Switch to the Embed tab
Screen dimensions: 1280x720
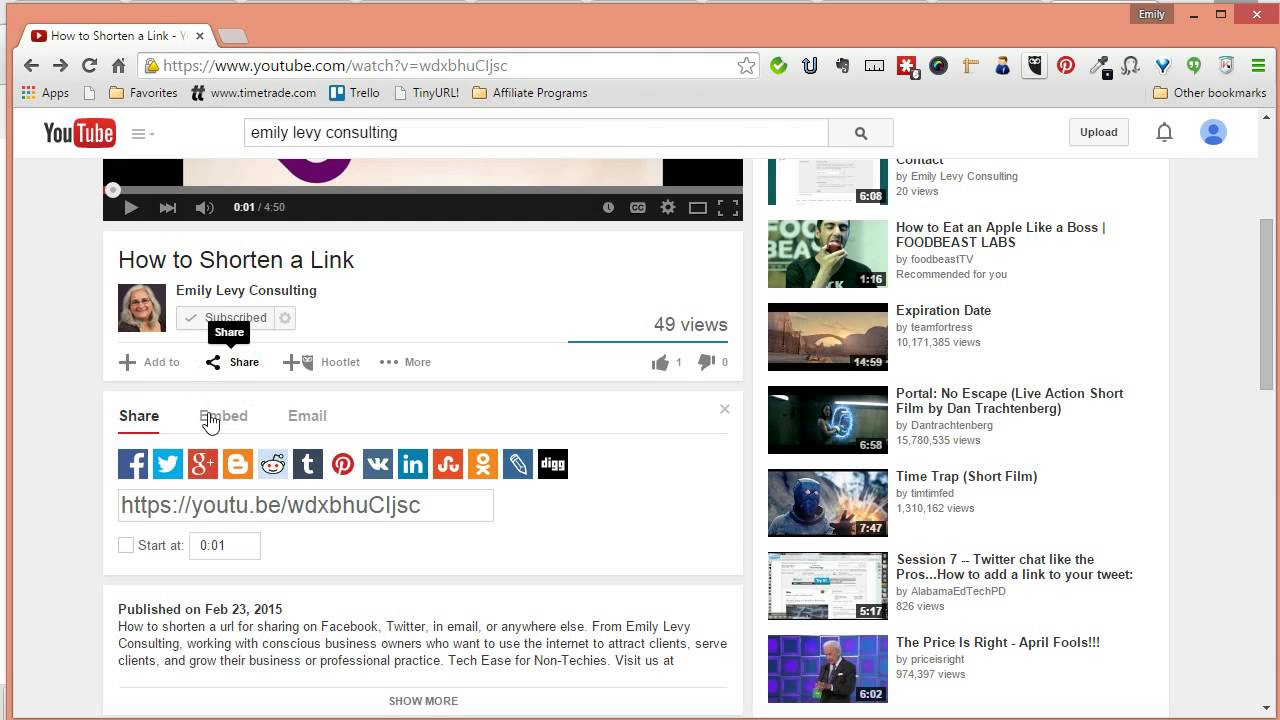coord(223,416)
